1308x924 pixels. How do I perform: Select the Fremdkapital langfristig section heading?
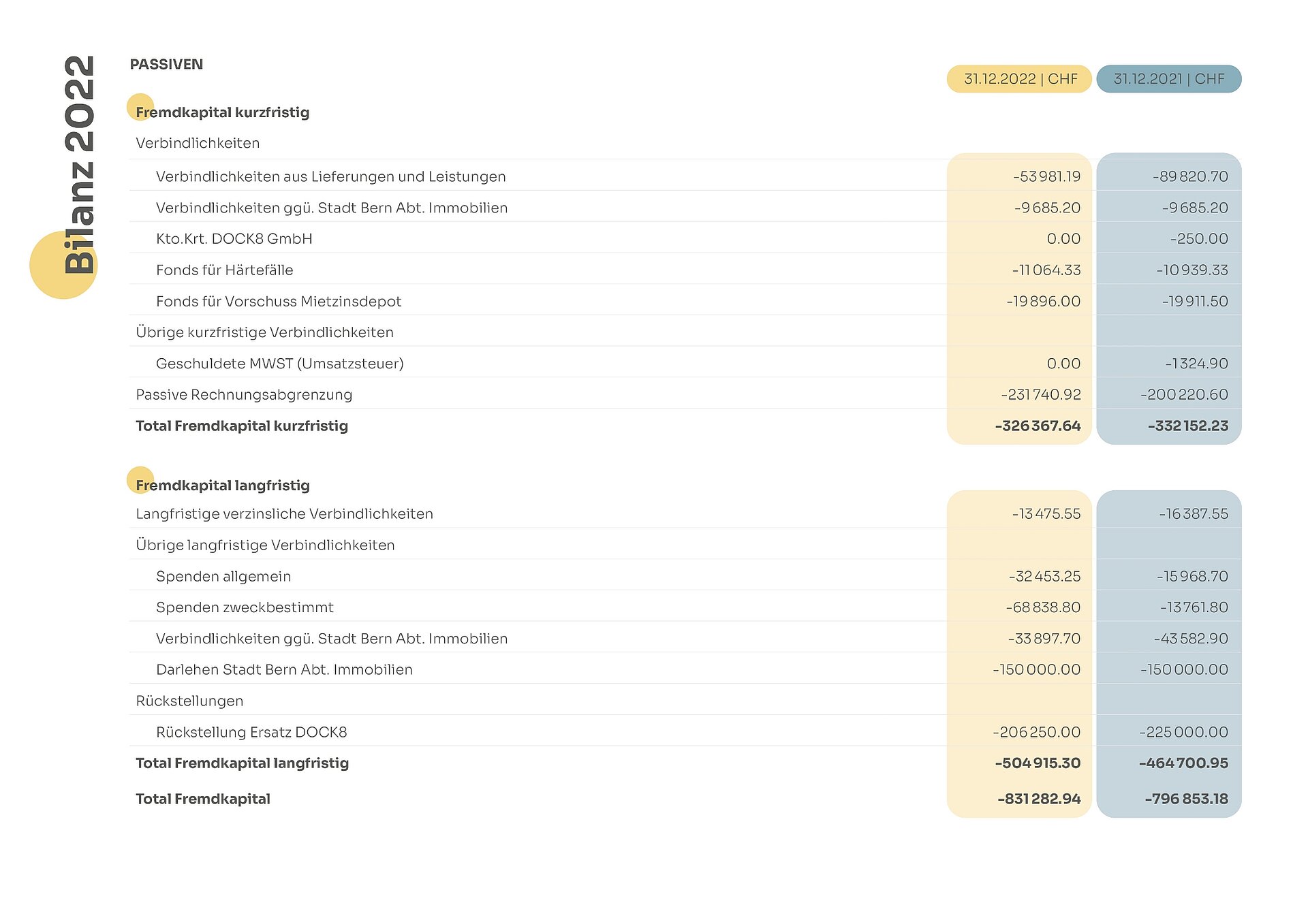point(222,485)
